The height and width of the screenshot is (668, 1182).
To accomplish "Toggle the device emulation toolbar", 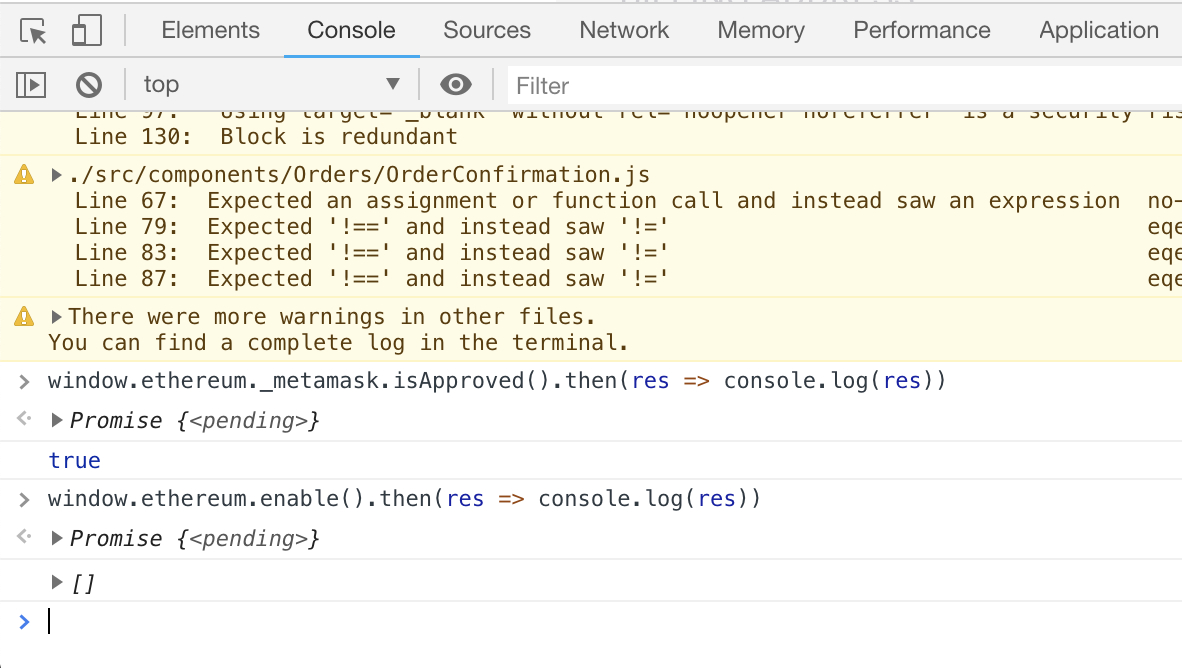I will tap(85, 30).
